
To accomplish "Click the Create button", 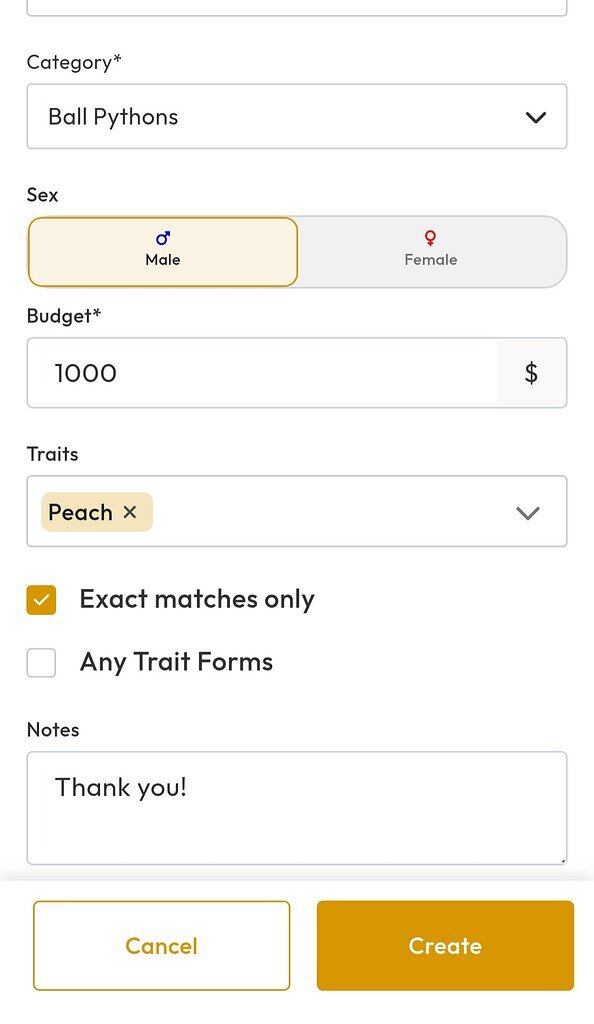I will click(x=445, y=946).
